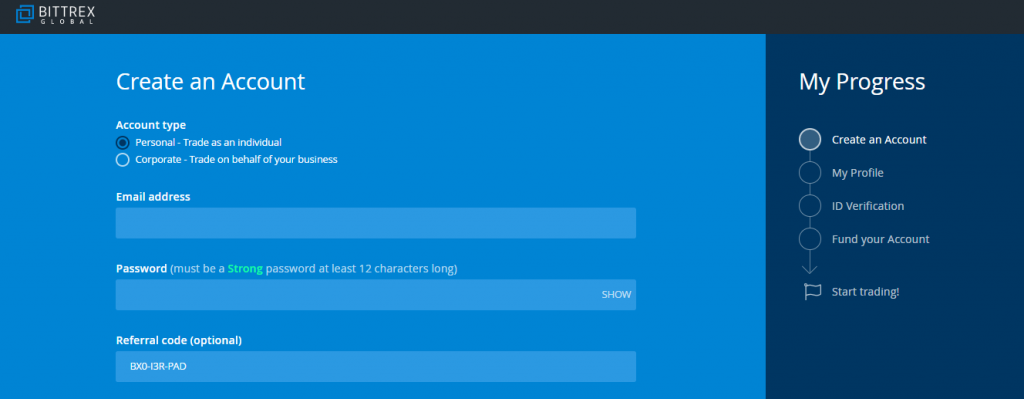Open the My Profile step label
Viewport: 1024px width, 399px height.
point(857,173)
